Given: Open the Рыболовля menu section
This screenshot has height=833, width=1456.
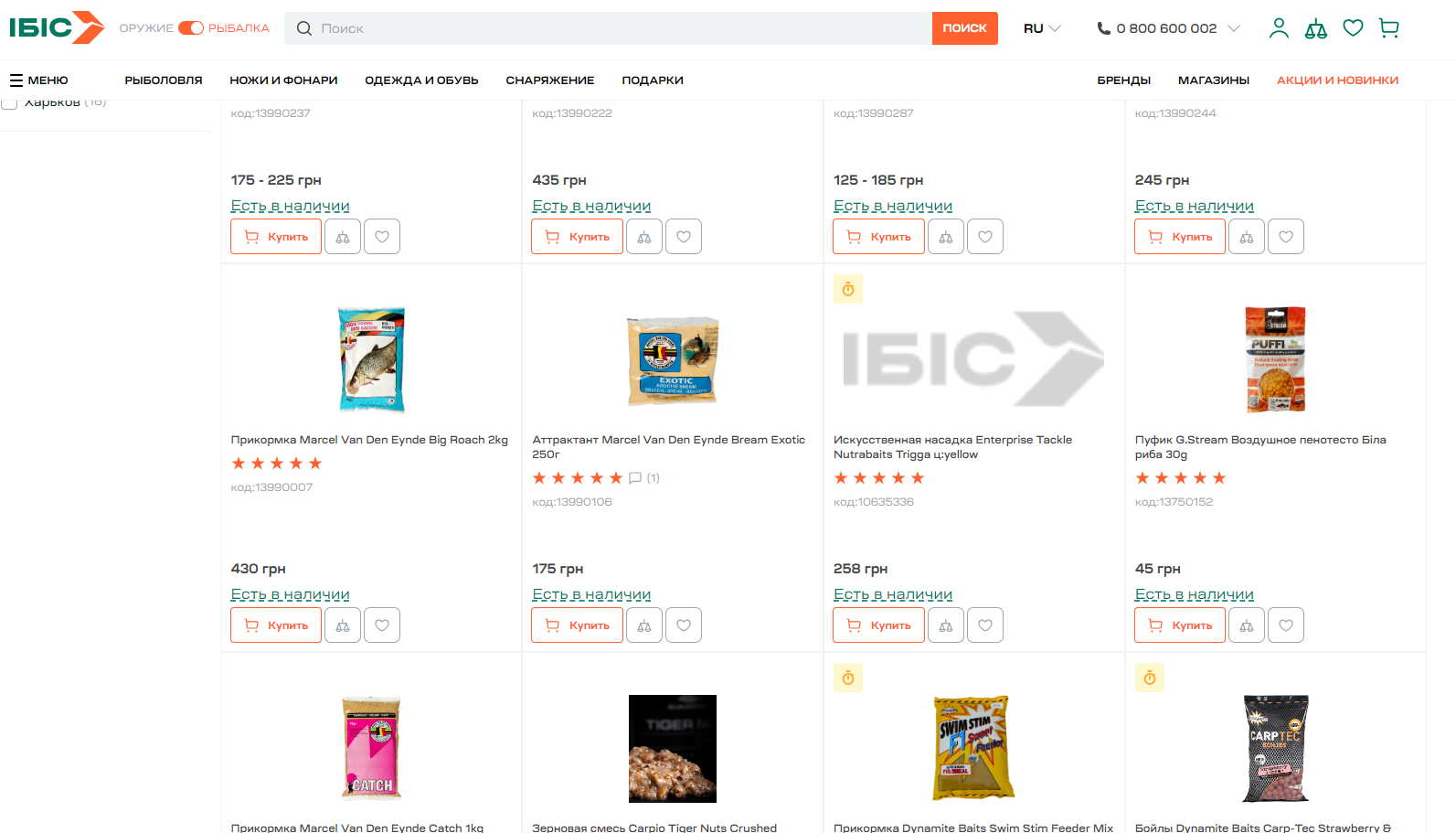Looking at the screenshot, I should [164, 80].
